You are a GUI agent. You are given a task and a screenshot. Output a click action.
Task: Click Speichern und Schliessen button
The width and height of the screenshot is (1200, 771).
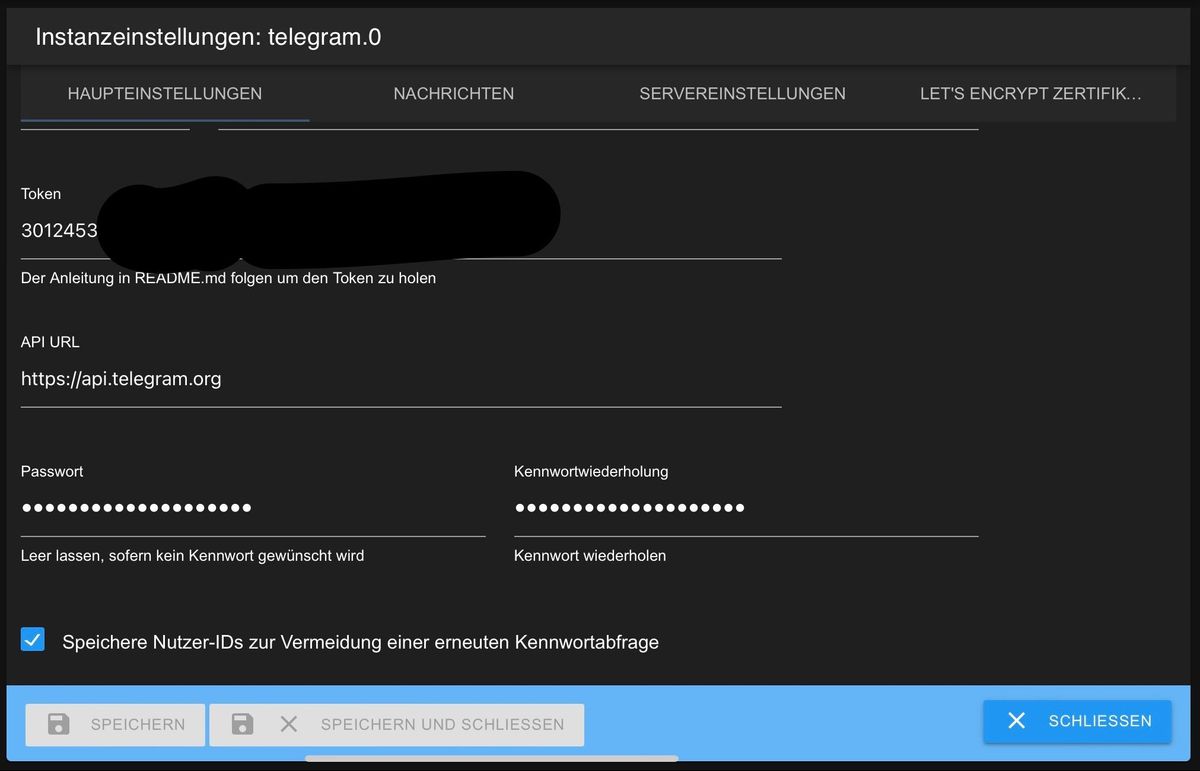[397, 724]
